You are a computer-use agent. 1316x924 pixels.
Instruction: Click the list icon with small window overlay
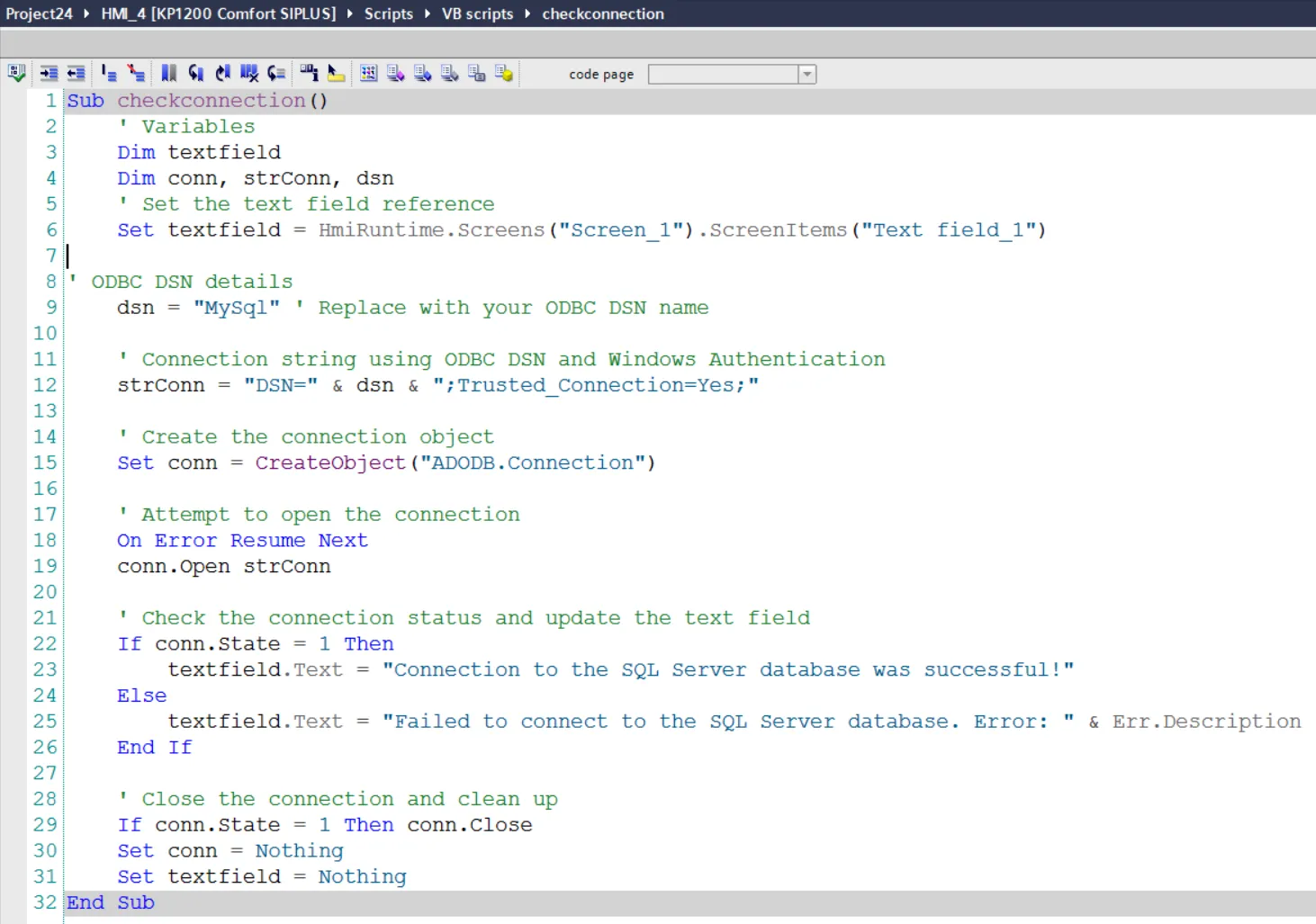[476, 74]
